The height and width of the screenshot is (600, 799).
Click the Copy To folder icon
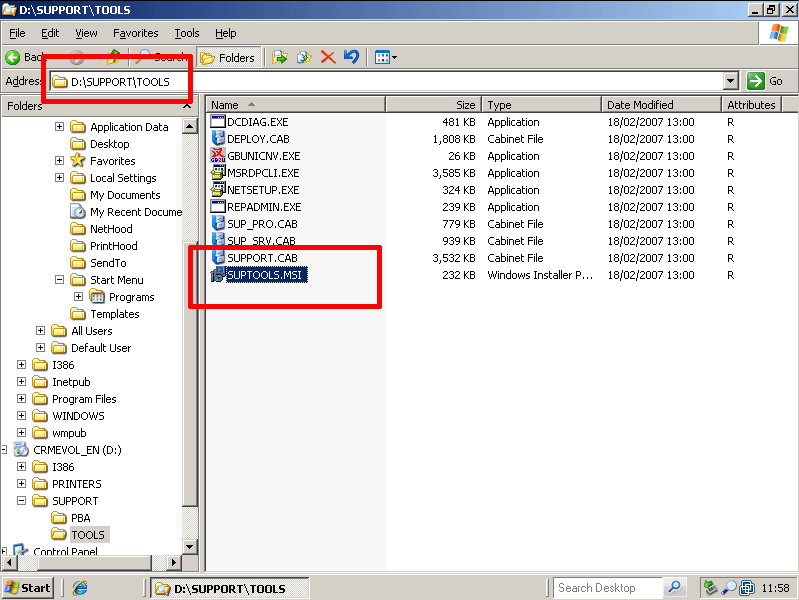tap(304, 57)
